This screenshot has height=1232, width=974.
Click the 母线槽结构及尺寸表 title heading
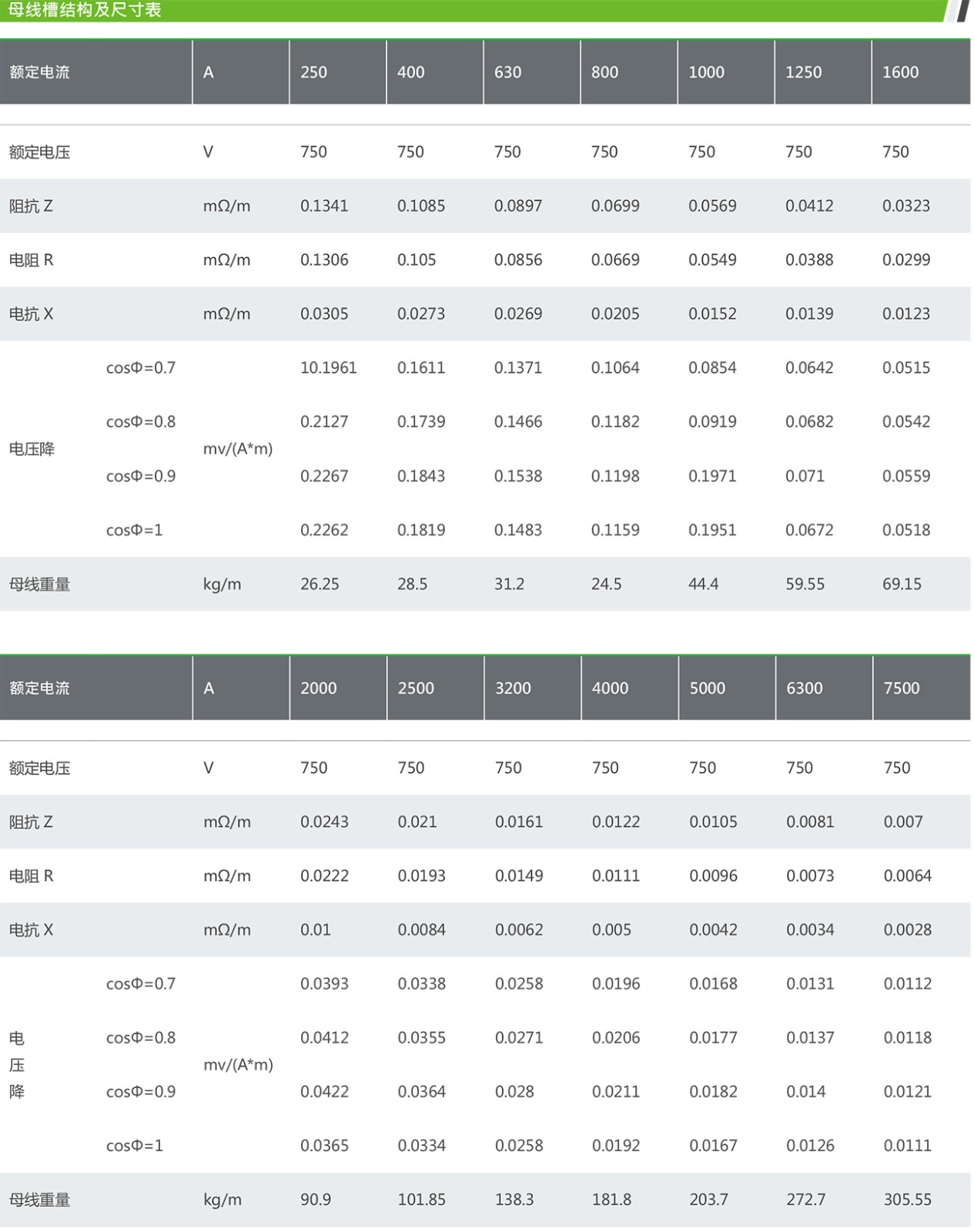[x=85, y=11]
